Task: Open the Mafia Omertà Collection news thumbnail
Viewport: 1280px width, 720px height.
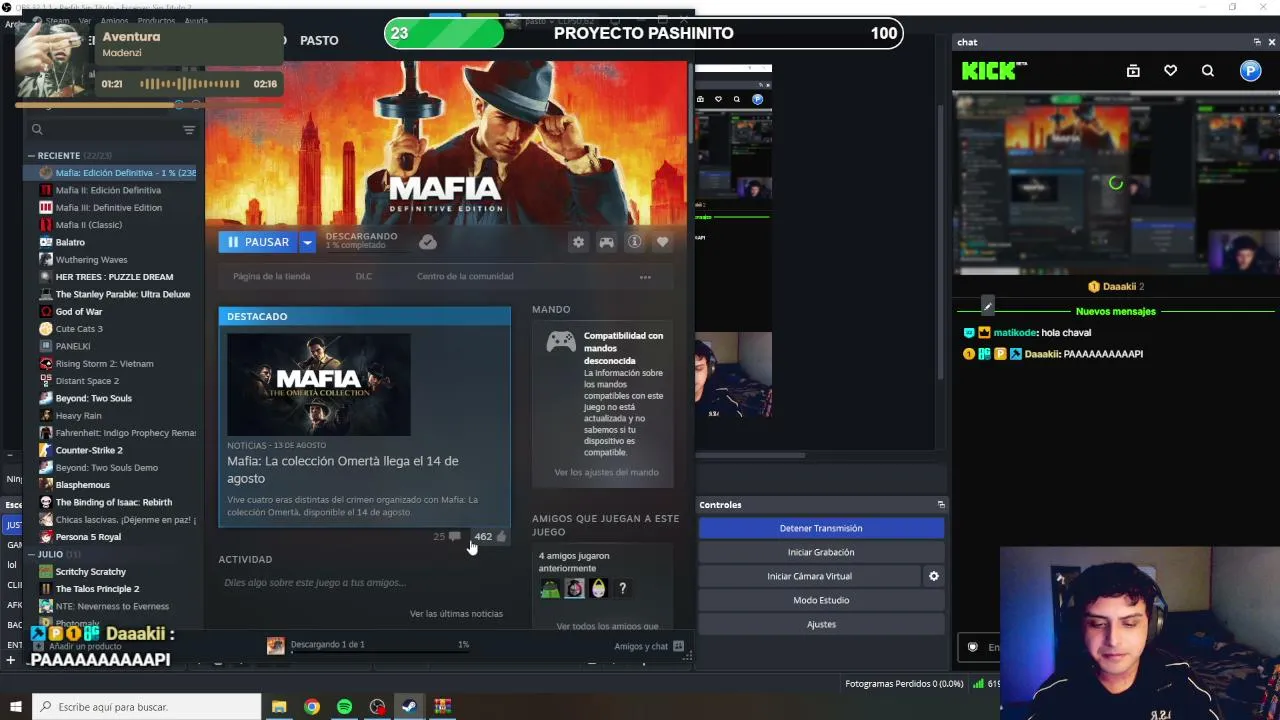Action: point(318,385)
